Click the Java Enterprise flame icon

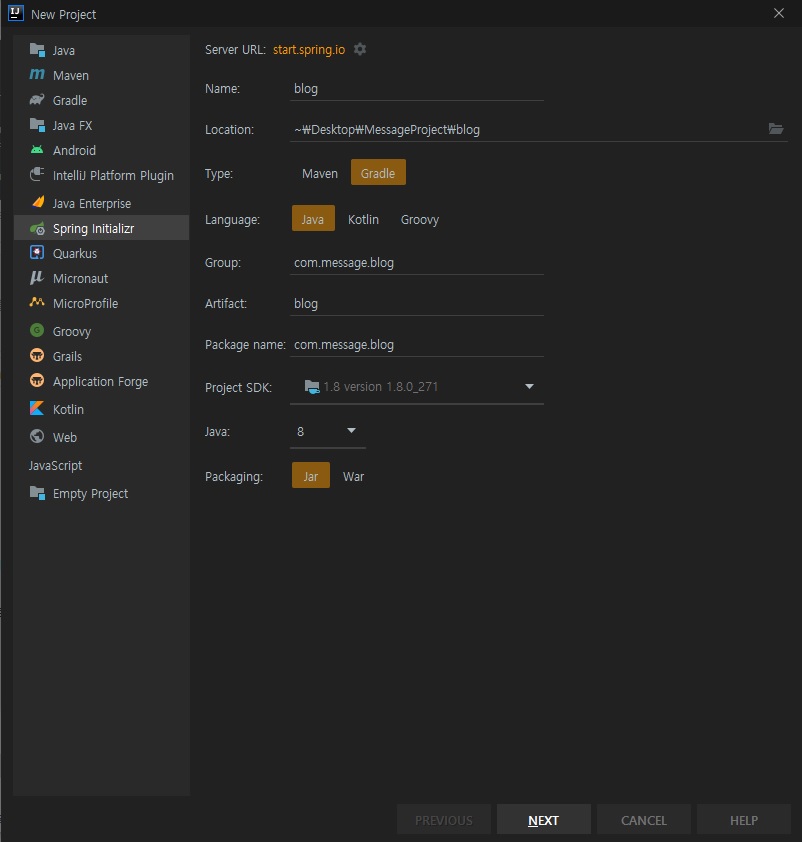(x=38, y=202)
